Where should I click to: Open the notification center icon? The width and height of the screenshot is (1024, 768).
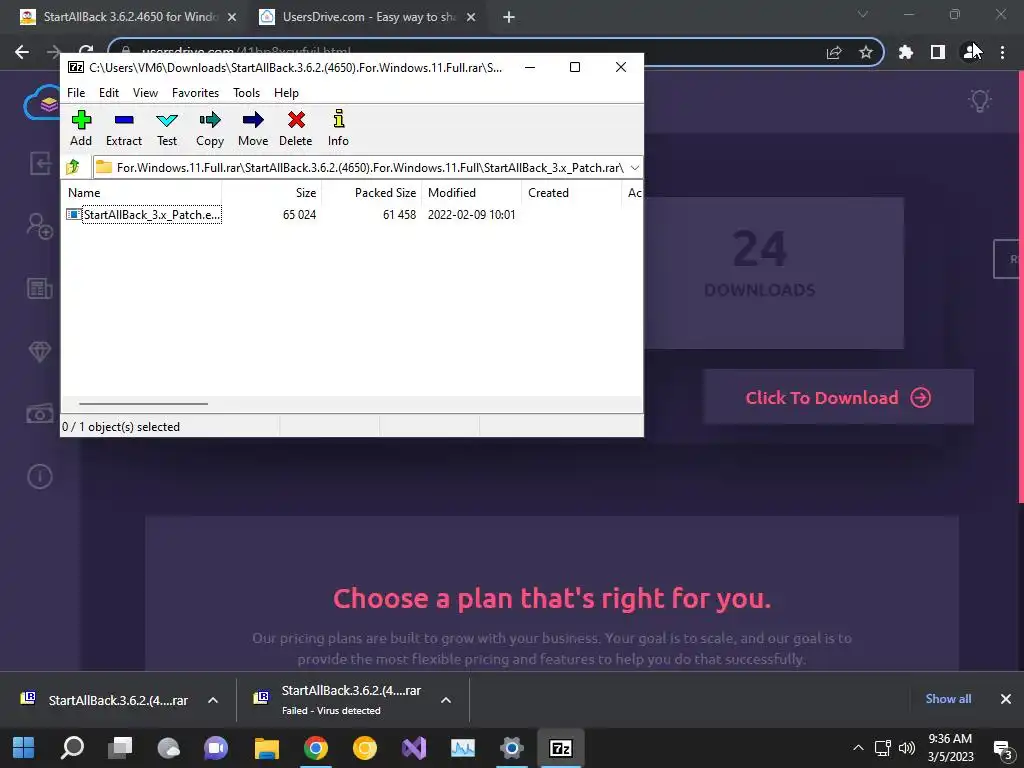click(x=1002, y=748)
